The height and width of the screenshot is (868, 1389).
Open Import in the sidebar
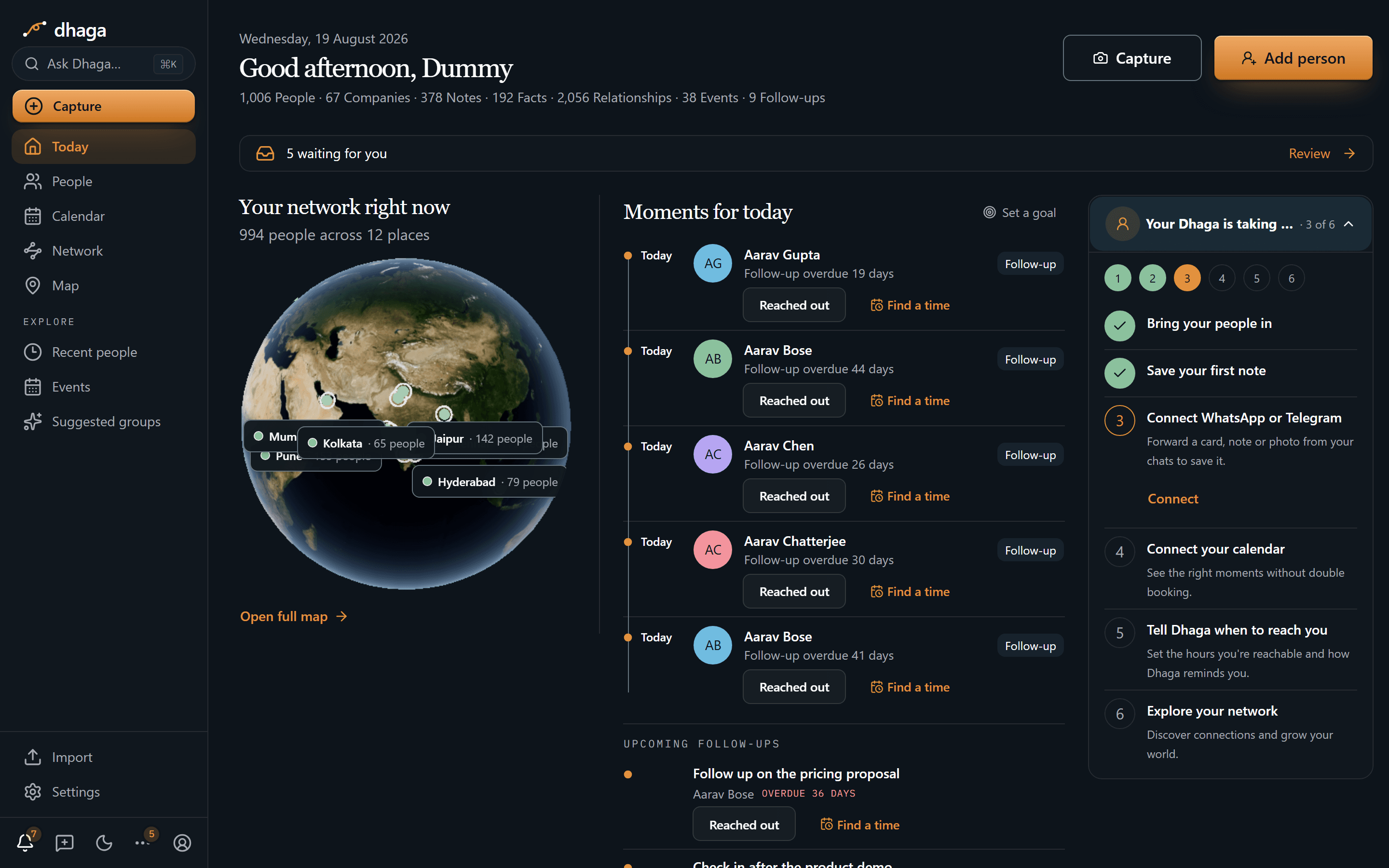click(103, 757)
